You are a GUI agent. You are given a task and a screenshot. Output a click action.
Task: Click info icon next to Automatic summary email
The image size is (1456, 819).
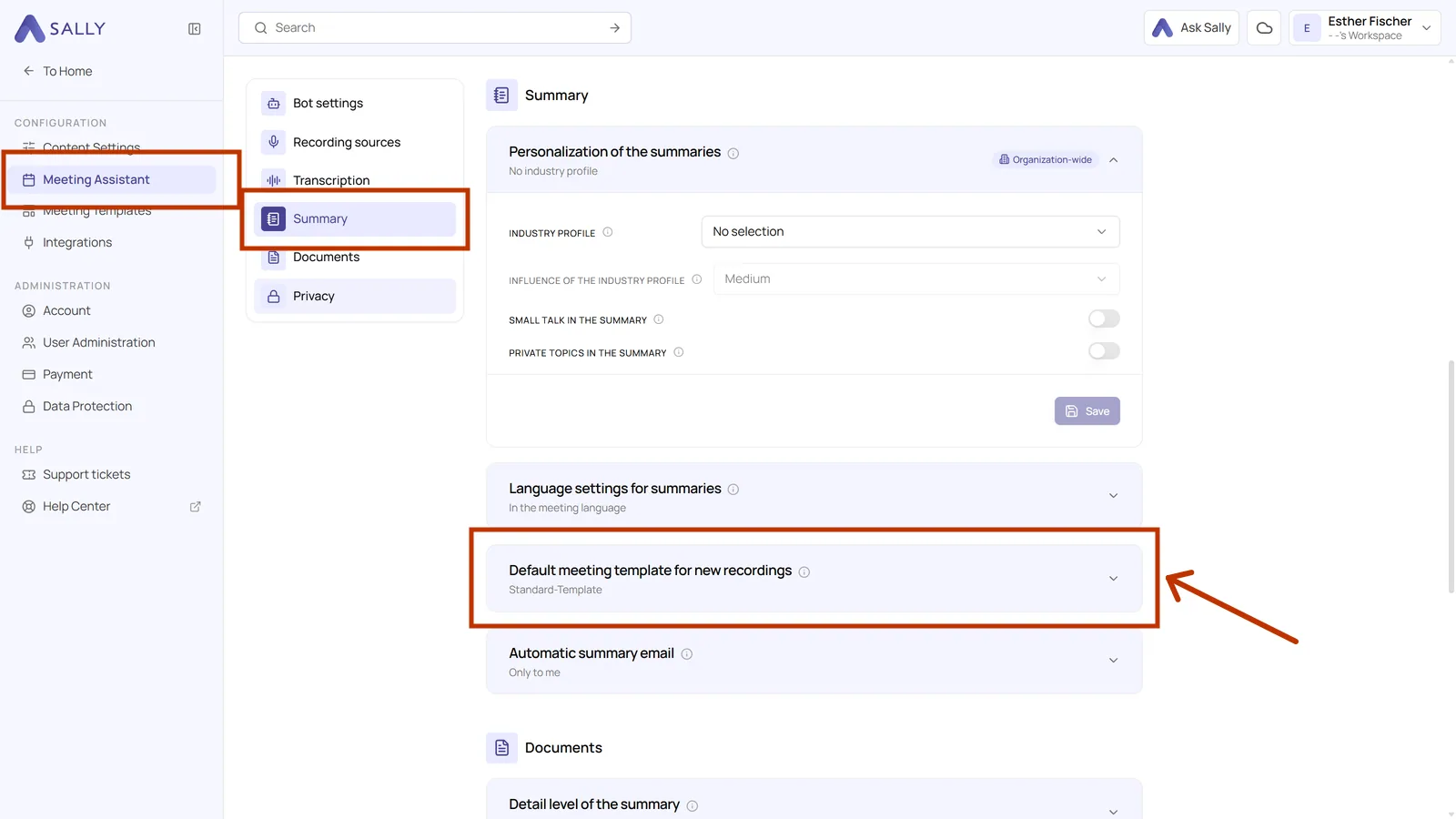tap(687, 654)
